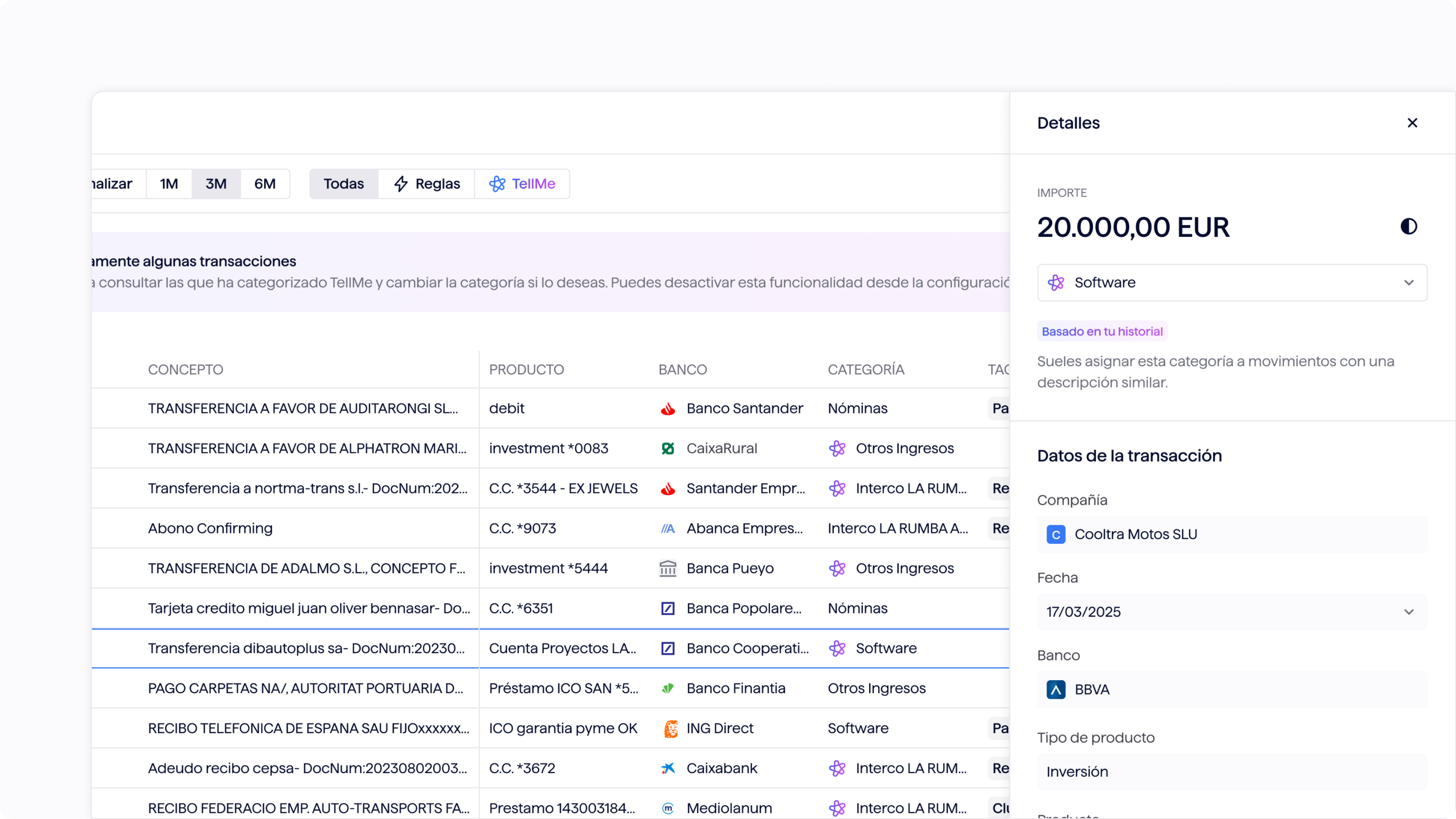This screenshot has width=1456, height=819.
Task: Open row Adeudo recibo cepsa
Action: pyautogui.click(x=551, y=768)
